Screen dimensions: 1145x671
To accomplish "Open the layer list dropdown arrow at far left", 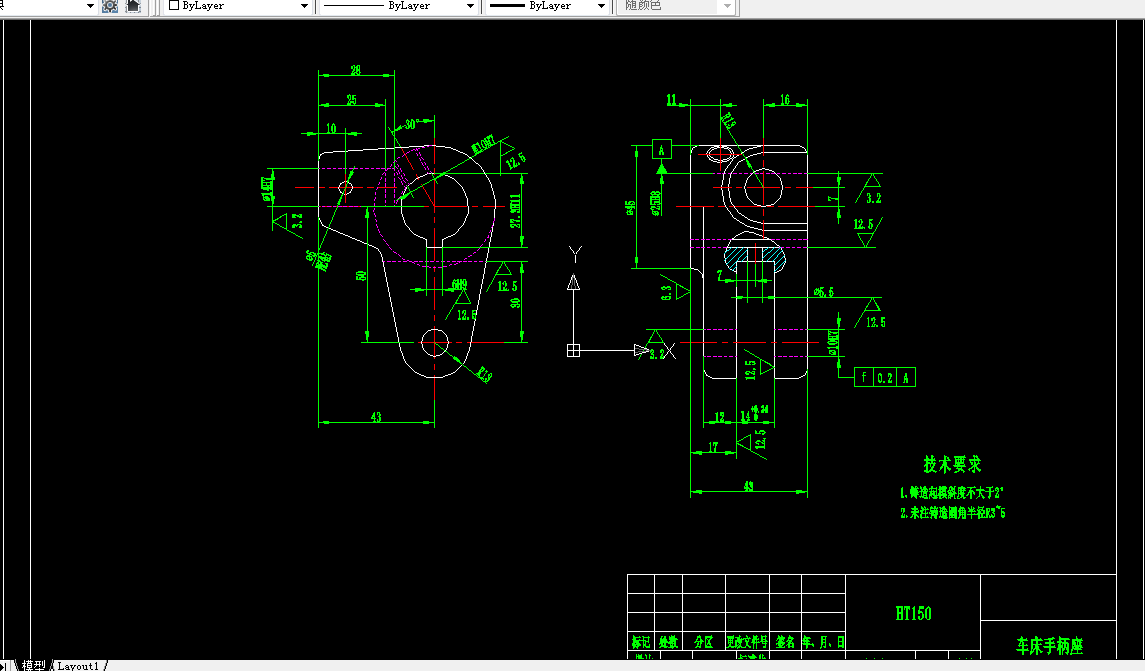I will pyautogui.click(x=90, y=6).
